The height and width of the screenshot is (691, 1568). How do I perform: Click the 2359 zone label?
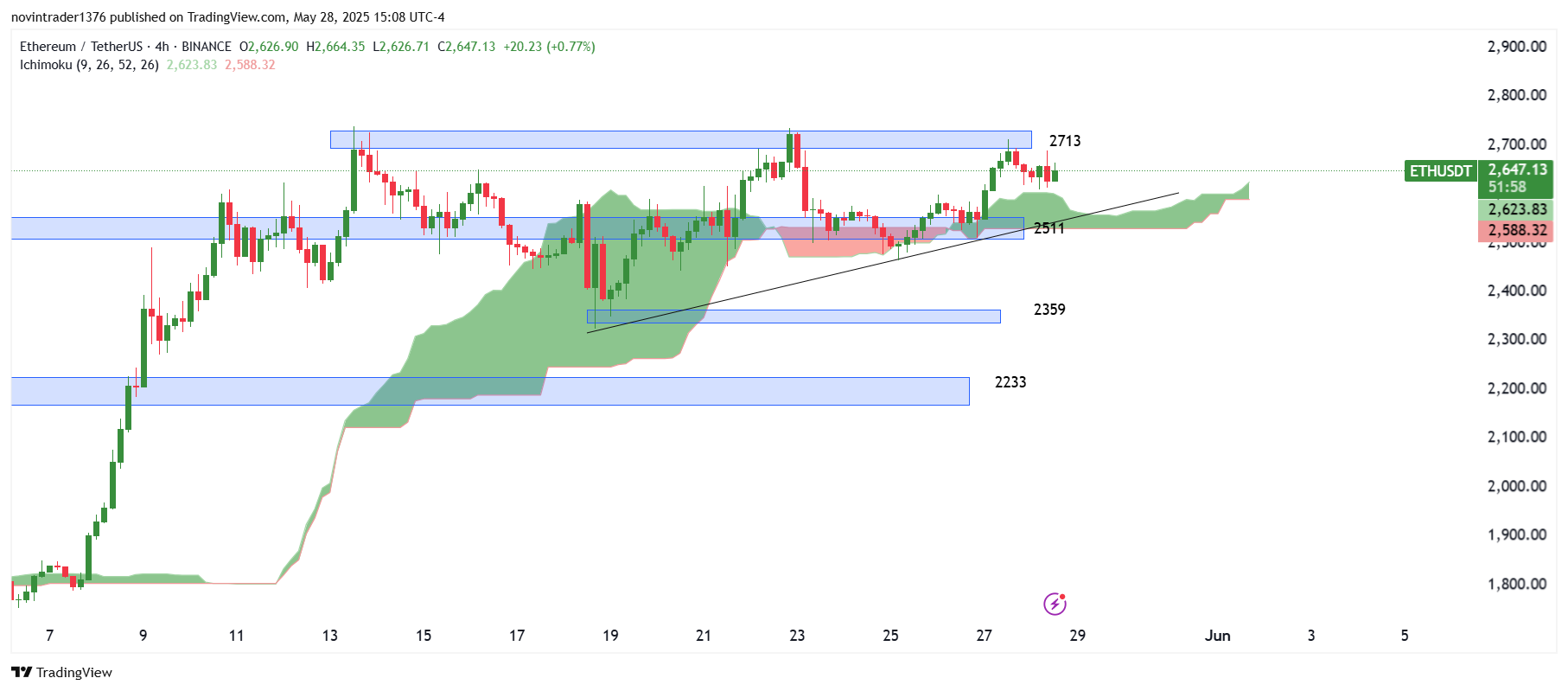pos(1049,310)
